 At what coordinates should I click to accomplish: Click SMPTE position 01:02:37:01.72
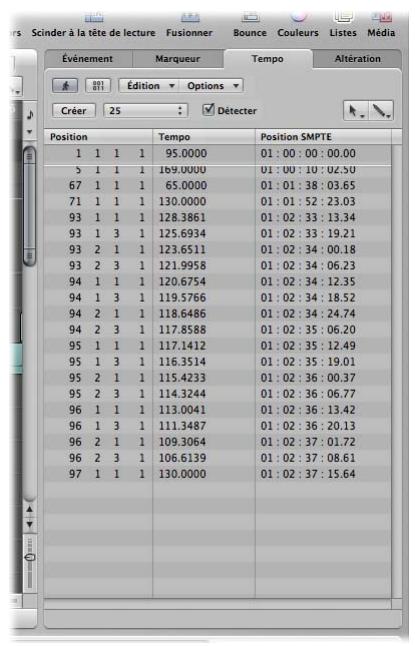point(308,442)
